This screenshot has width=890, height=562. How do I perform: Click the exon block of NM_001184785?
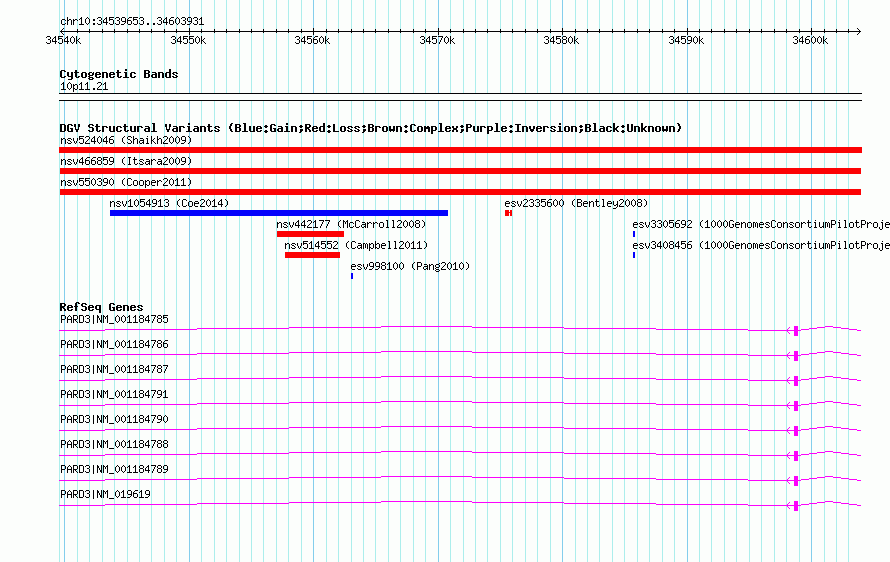coord(796,330)
